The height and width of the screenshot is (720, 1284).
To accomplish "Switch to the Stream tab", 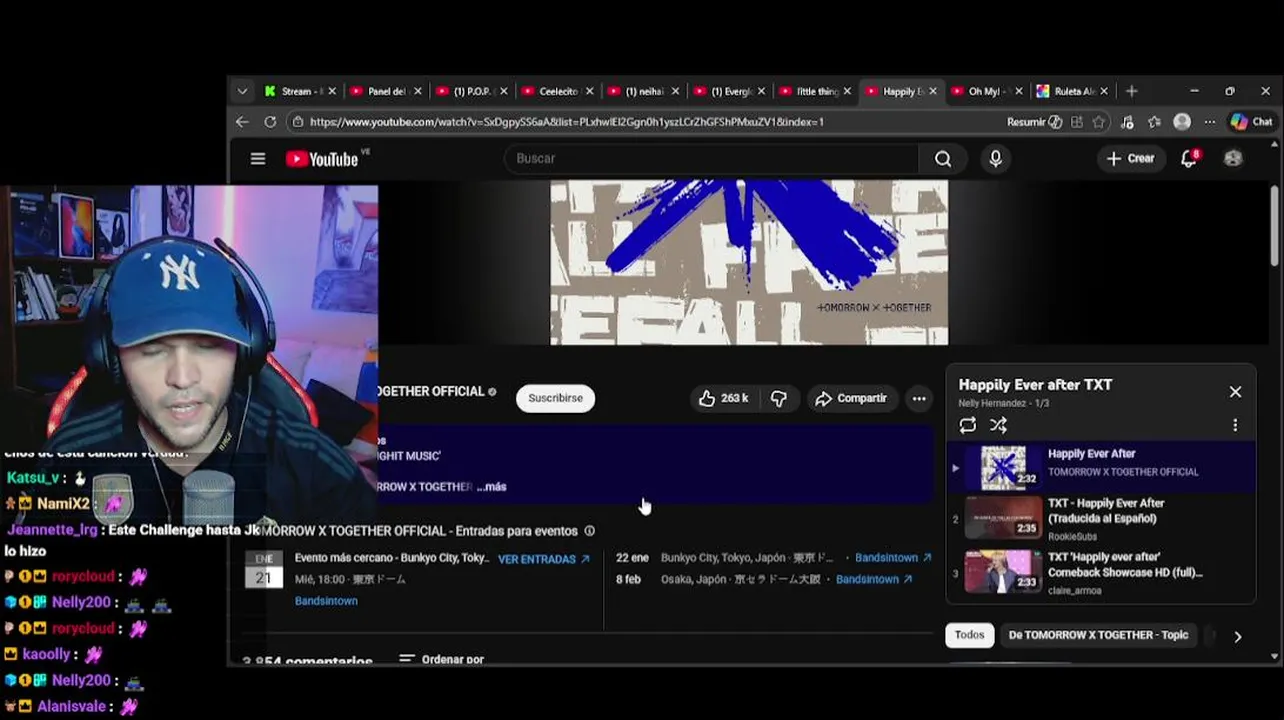I will click(300, 91).
